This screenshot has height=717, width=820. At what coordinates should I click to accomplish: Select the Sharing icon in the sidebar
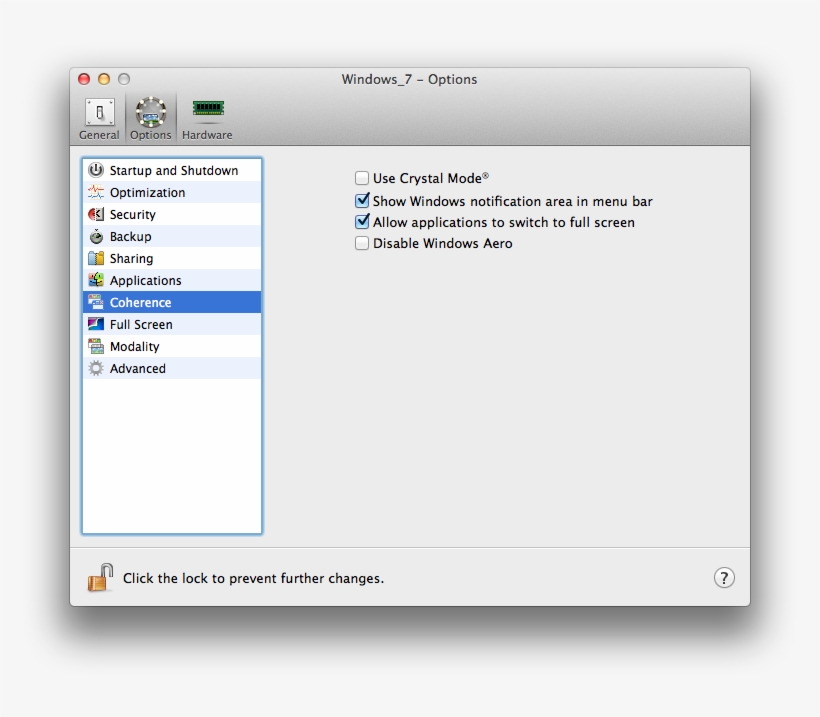click(96, 258)
